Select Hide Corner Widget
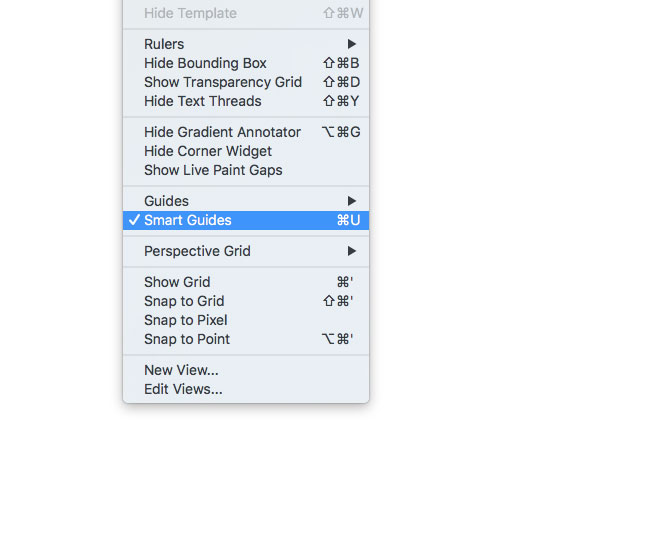The height and width of the screenshot is (545, 660). click(x=208, y=151)
